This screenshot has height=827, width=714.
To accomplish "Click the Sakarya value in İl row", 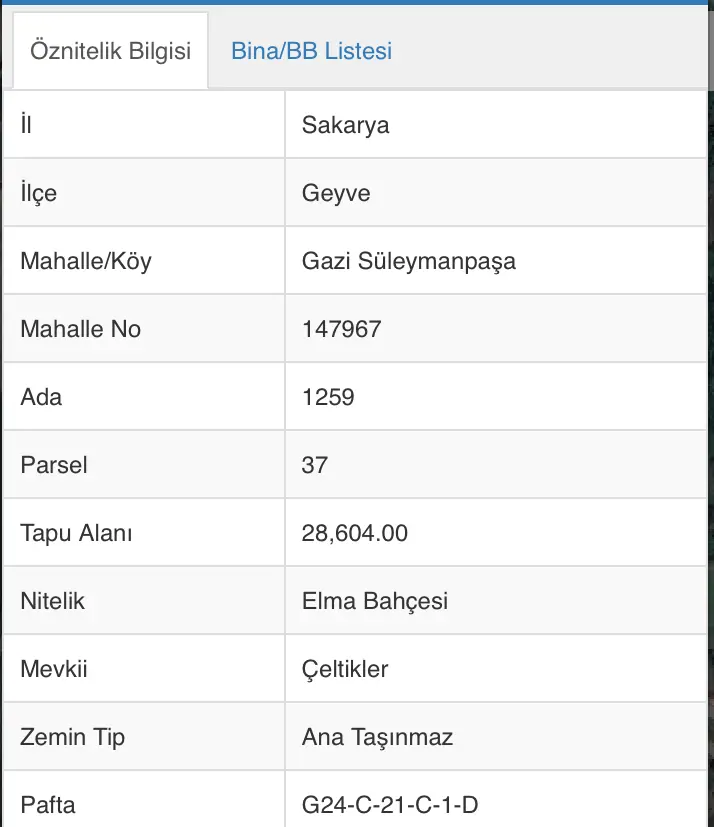I will click(345, 125).
